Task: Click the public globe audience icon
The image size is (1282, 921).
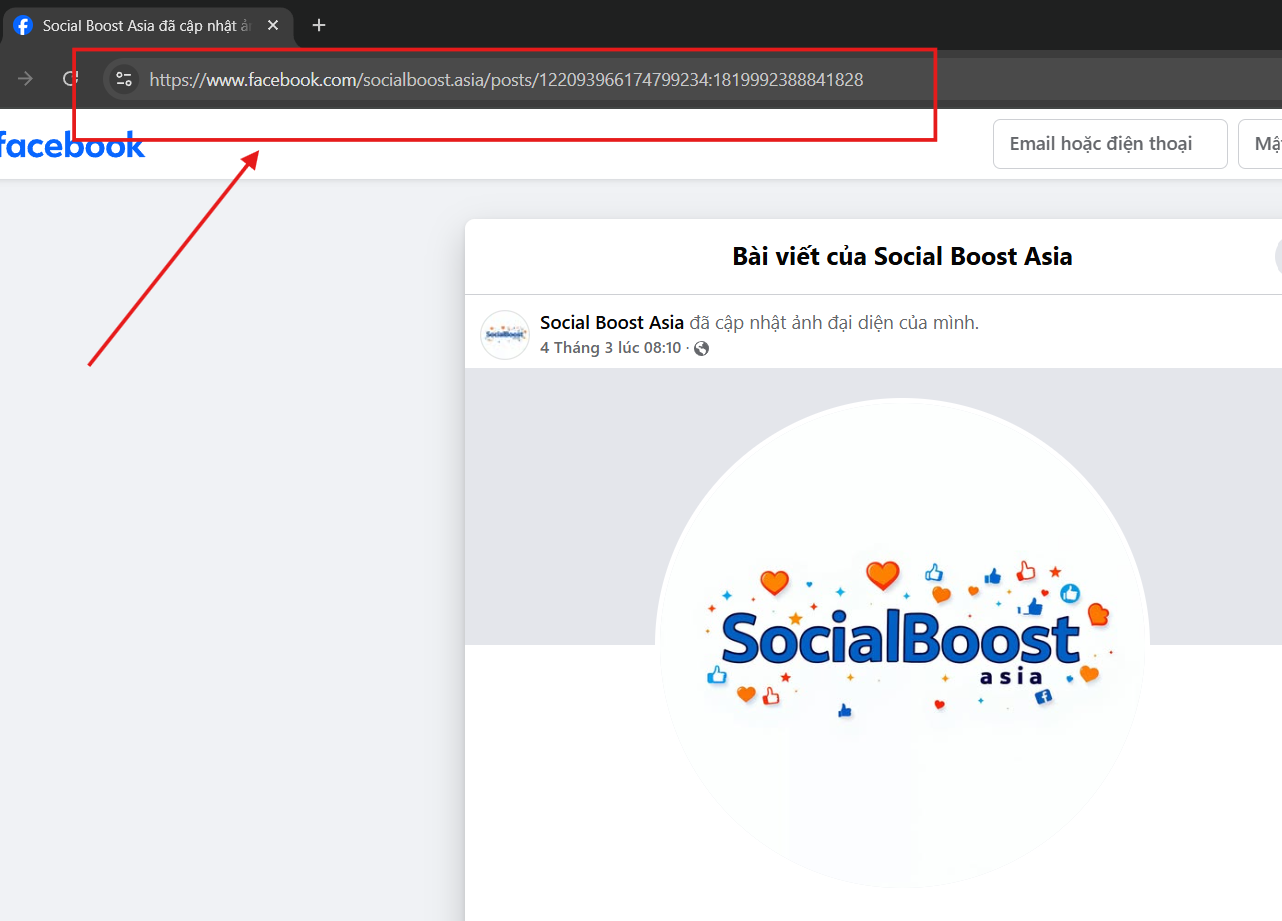Action: point(702,349)
